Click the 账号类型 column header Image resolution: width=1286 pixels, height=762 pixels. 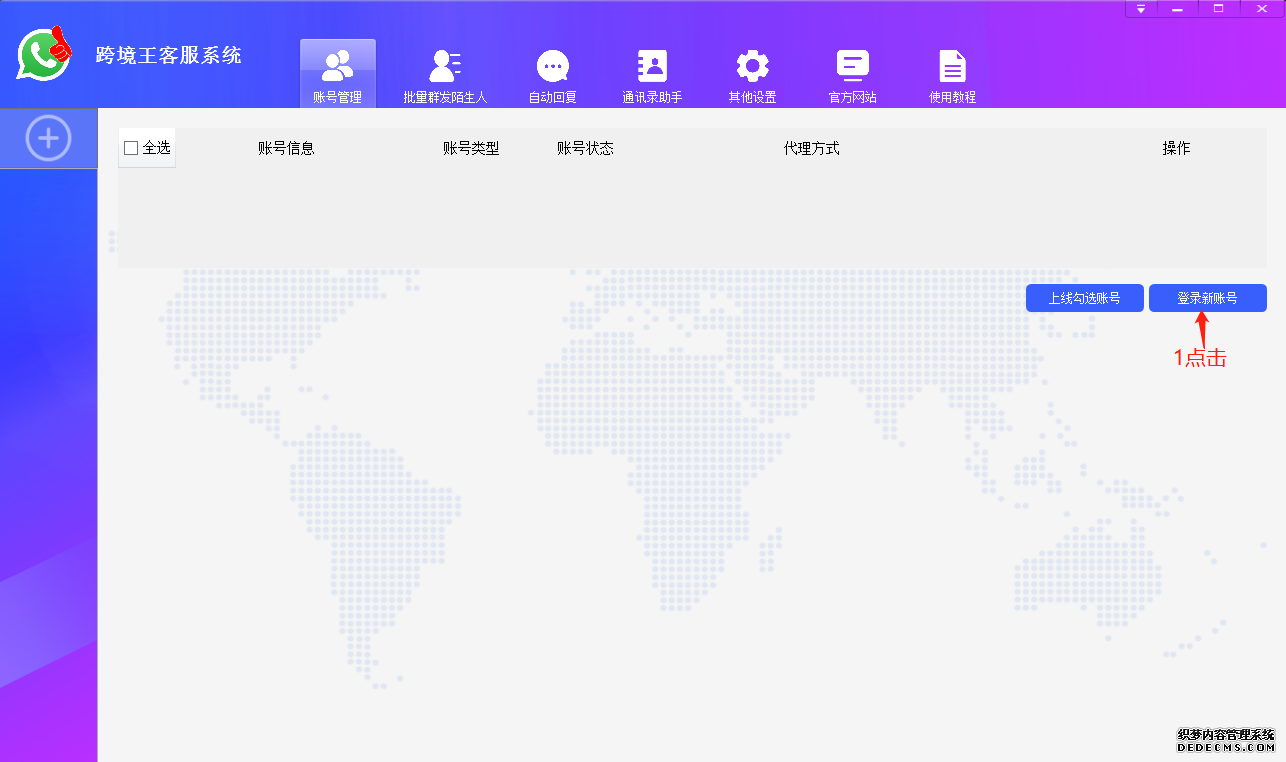click(471, 148)
